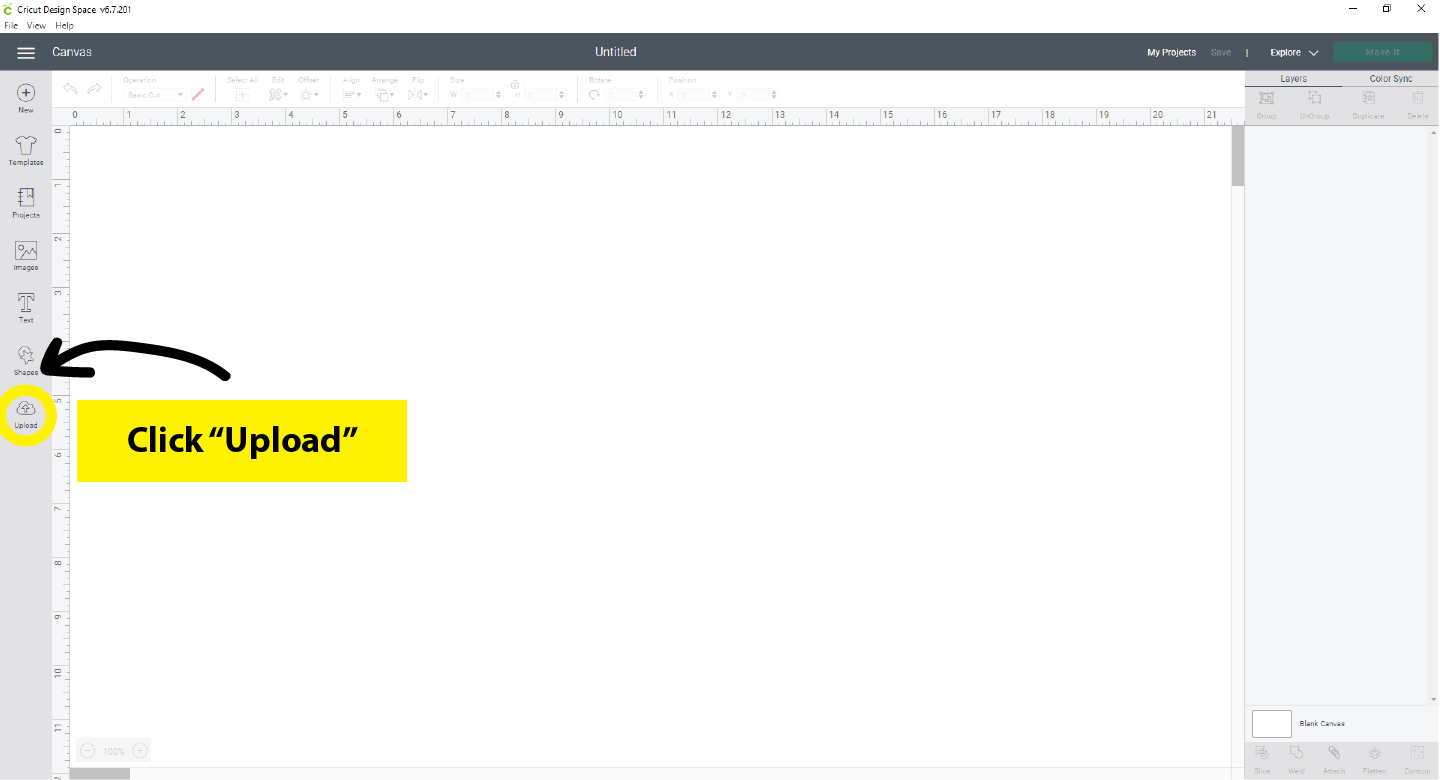
Task: Click the width size stepper arrows
Action: click(x=498, y=95)
